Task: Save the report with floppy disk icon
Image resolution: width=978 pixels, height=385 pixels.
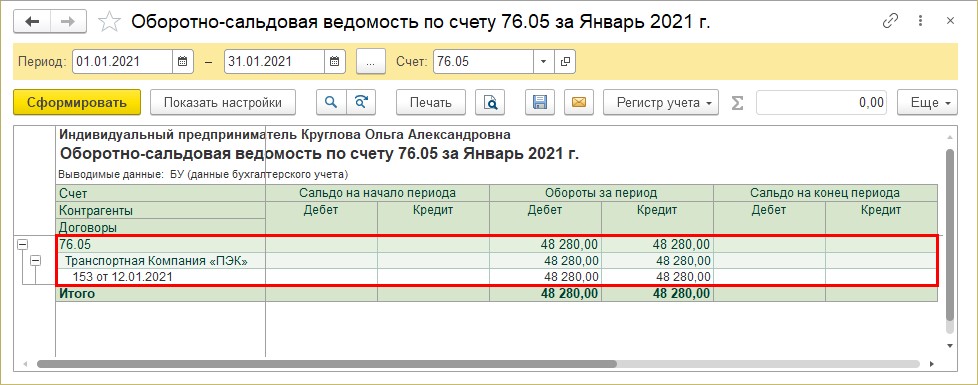Action: point(540,102)
